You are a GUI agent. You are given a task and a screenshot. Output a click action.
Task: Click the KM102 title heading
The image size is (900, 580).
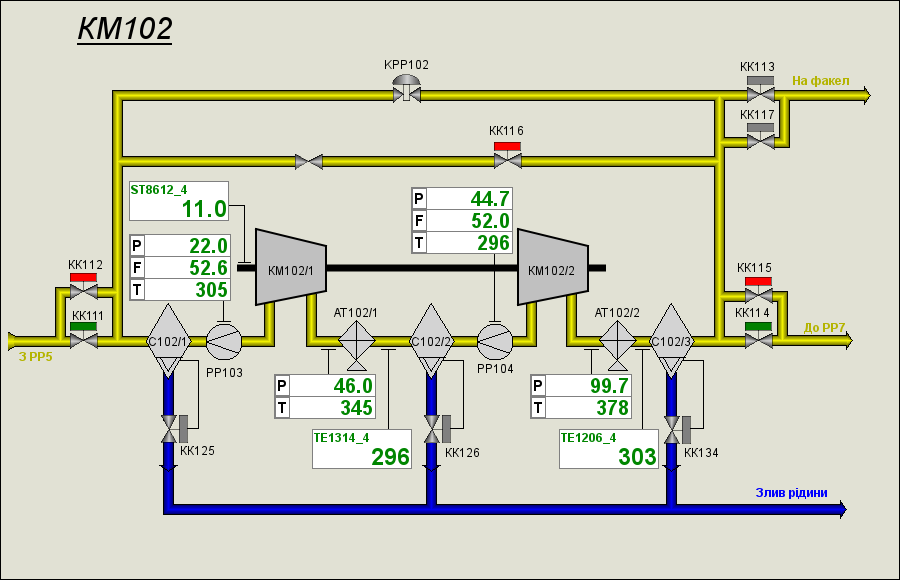(125, 29)
